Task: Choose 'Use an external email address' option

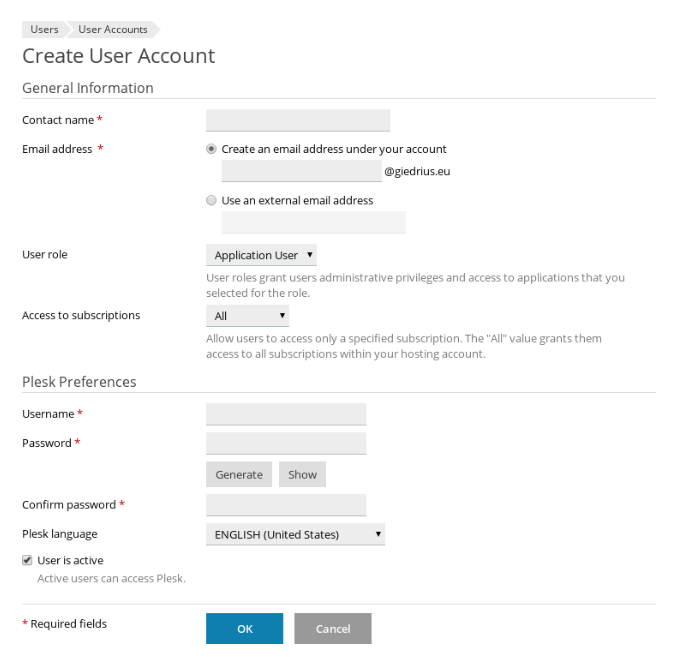Action: [x=211, y=200]
